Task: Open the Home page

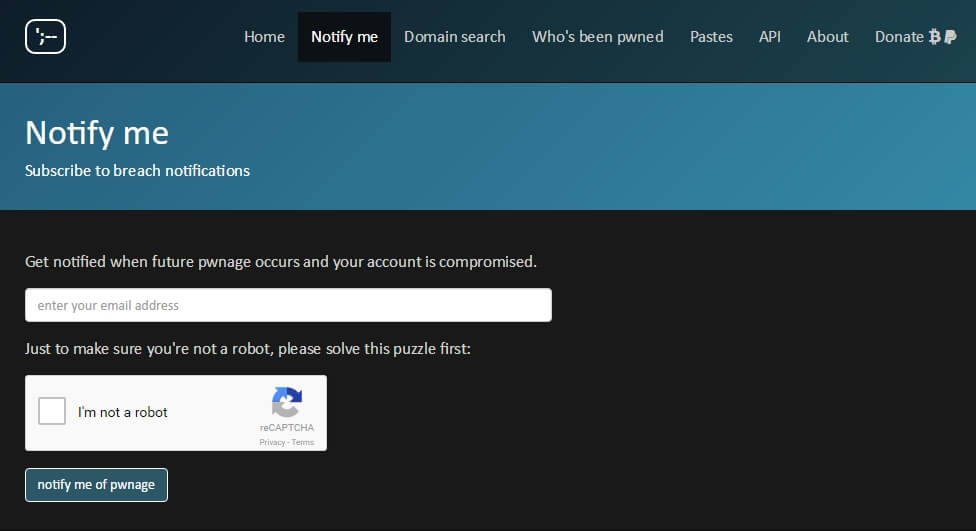Action: click(265, 37)
